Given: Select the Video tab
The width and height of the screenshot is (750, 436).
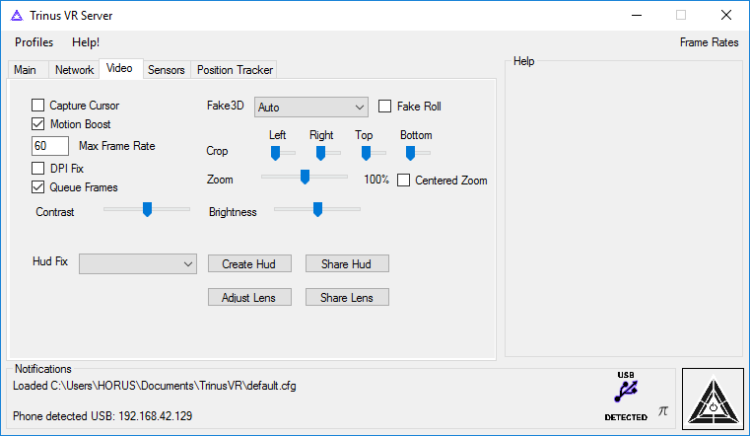Looking at the screenshot, I should [x=120, y=68].
